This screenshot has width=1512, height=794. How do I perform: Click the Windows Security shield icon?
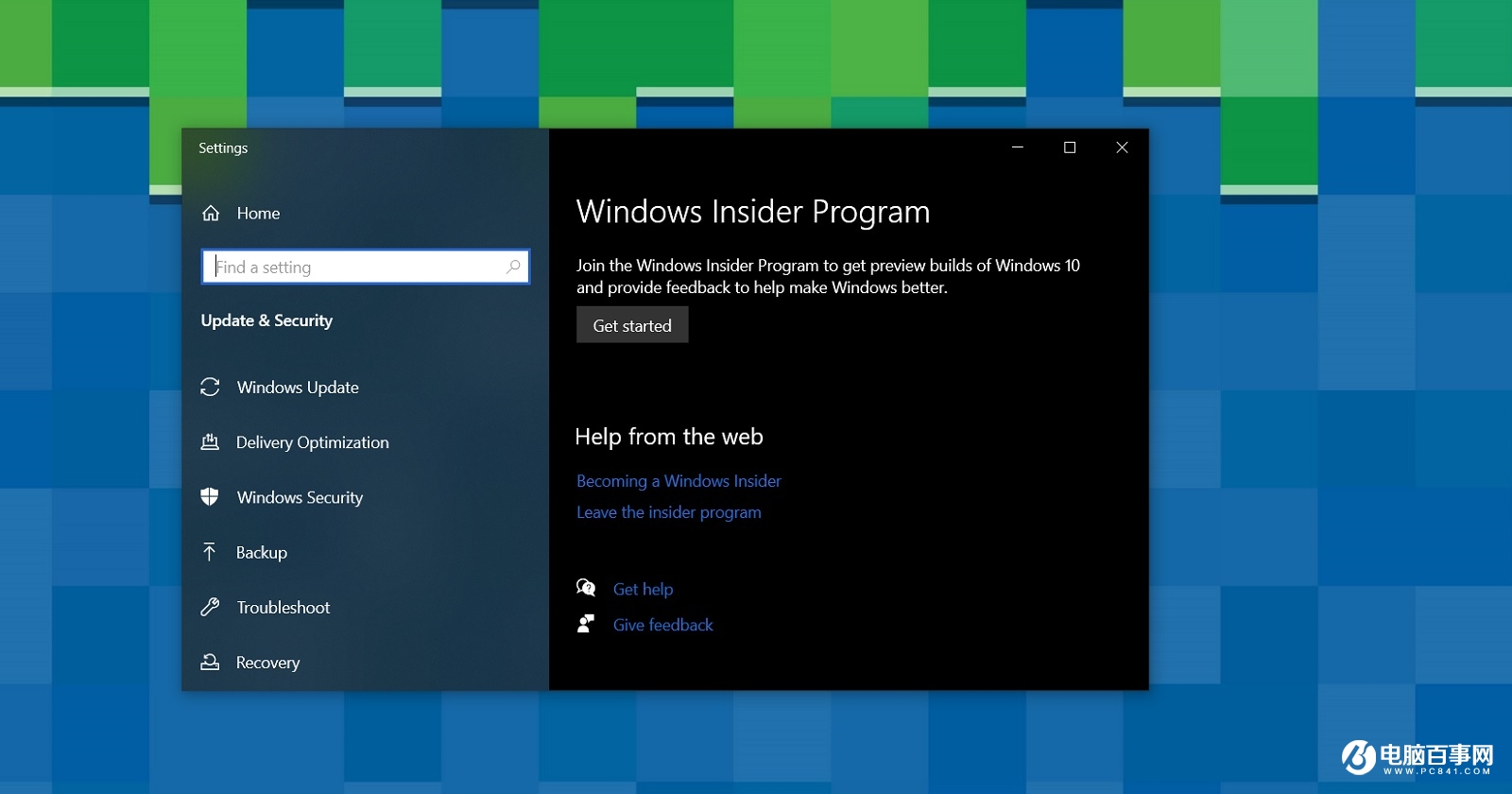210,497
